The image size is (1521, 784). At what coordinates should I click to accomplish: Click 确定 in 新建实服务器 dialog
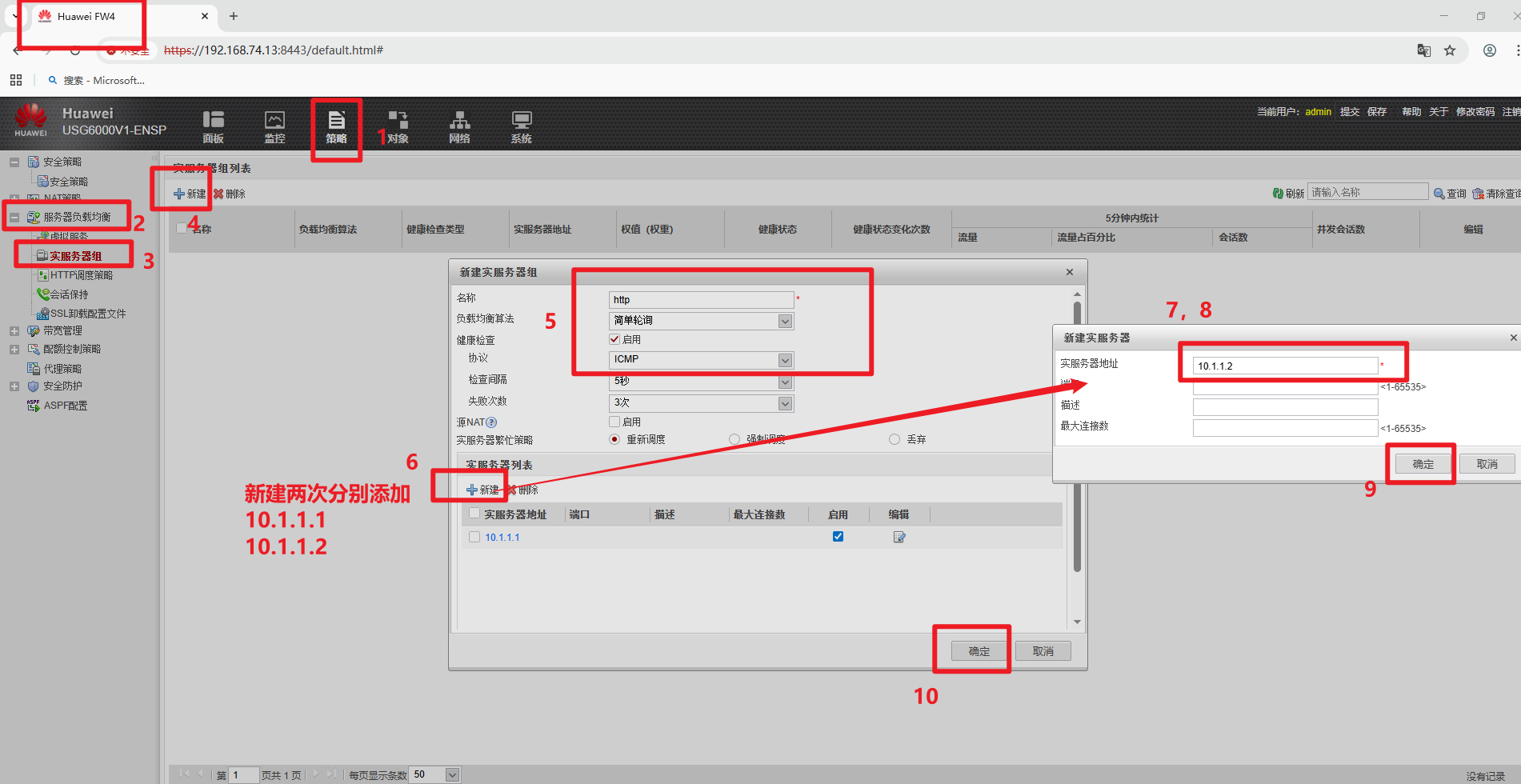tap(1423, 464)
